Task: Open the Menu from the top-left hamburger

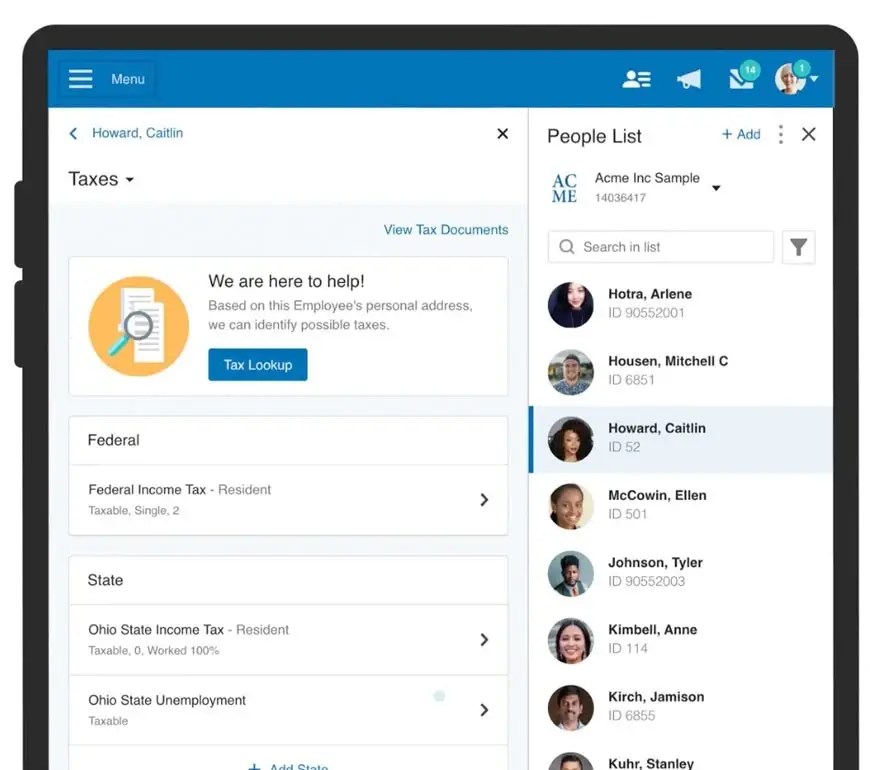Action: (80, 78)
